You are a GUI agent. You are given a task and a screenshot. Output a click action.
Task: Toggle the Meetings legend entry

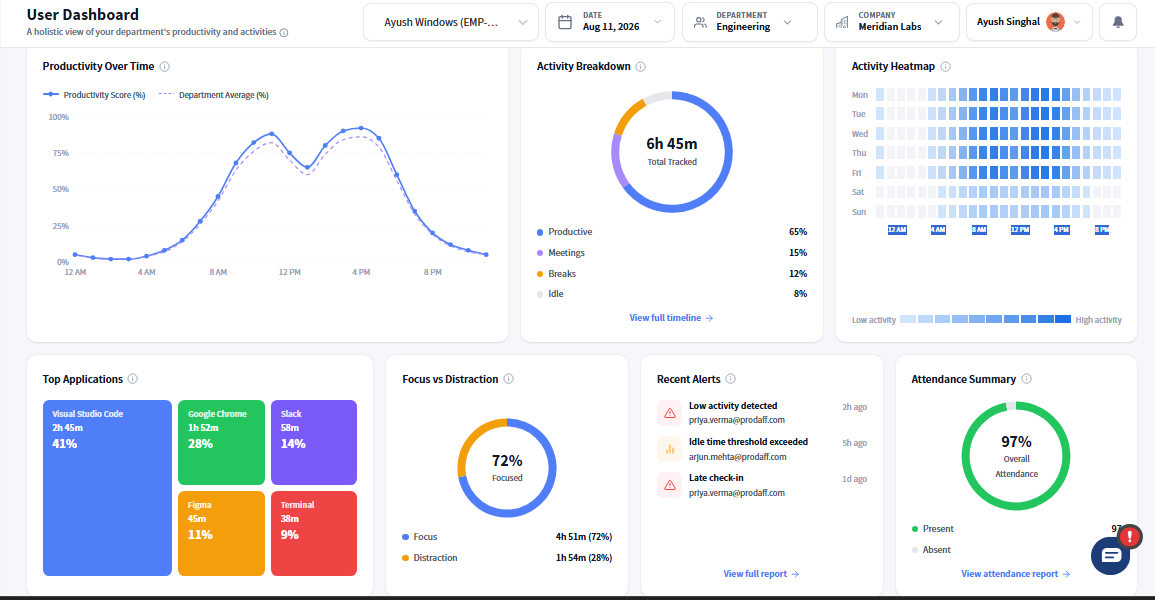click(x=561, y=253)
